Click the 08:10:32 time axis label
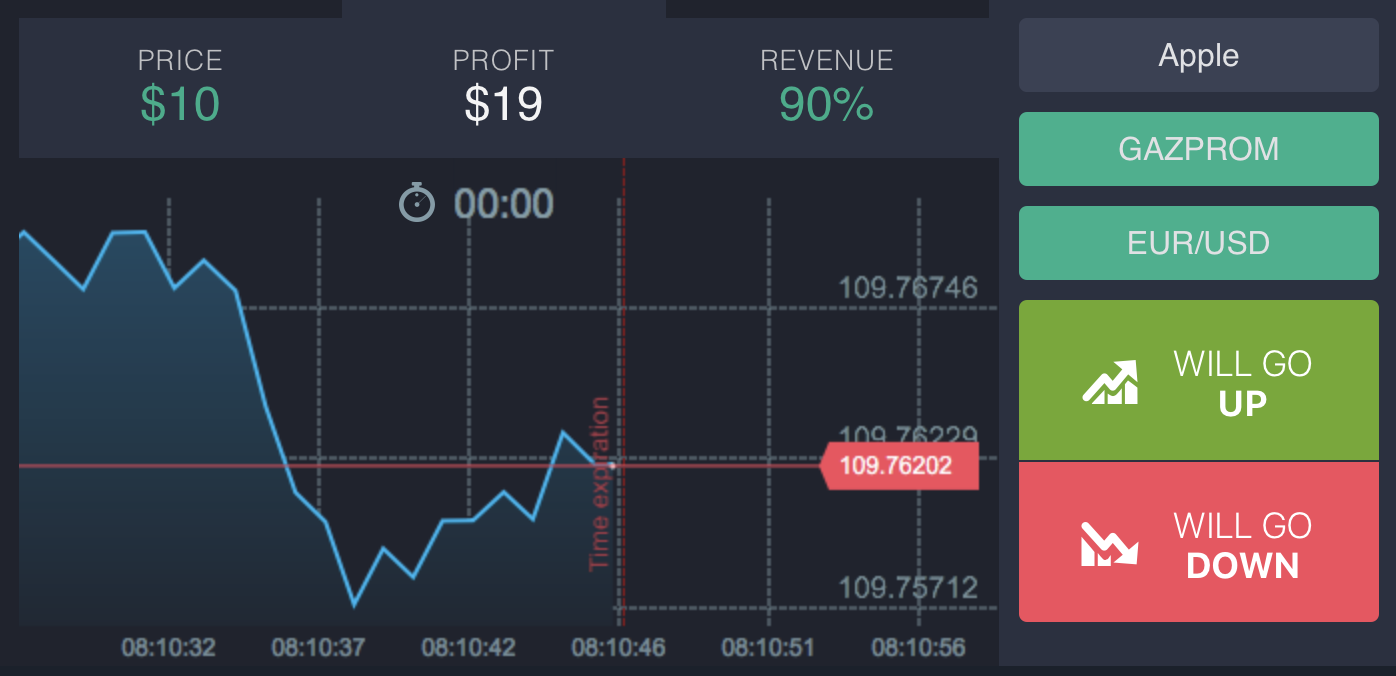This screenshot has height=676, width=1396. tap(168, 648)
